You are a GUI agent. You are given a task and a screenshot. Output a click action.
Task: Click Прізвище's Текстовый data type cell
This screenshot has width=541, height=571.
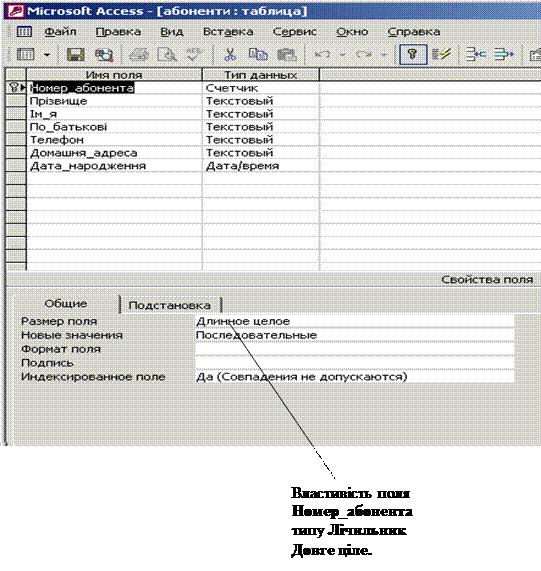pyautogui.click(x=261, y=101)
